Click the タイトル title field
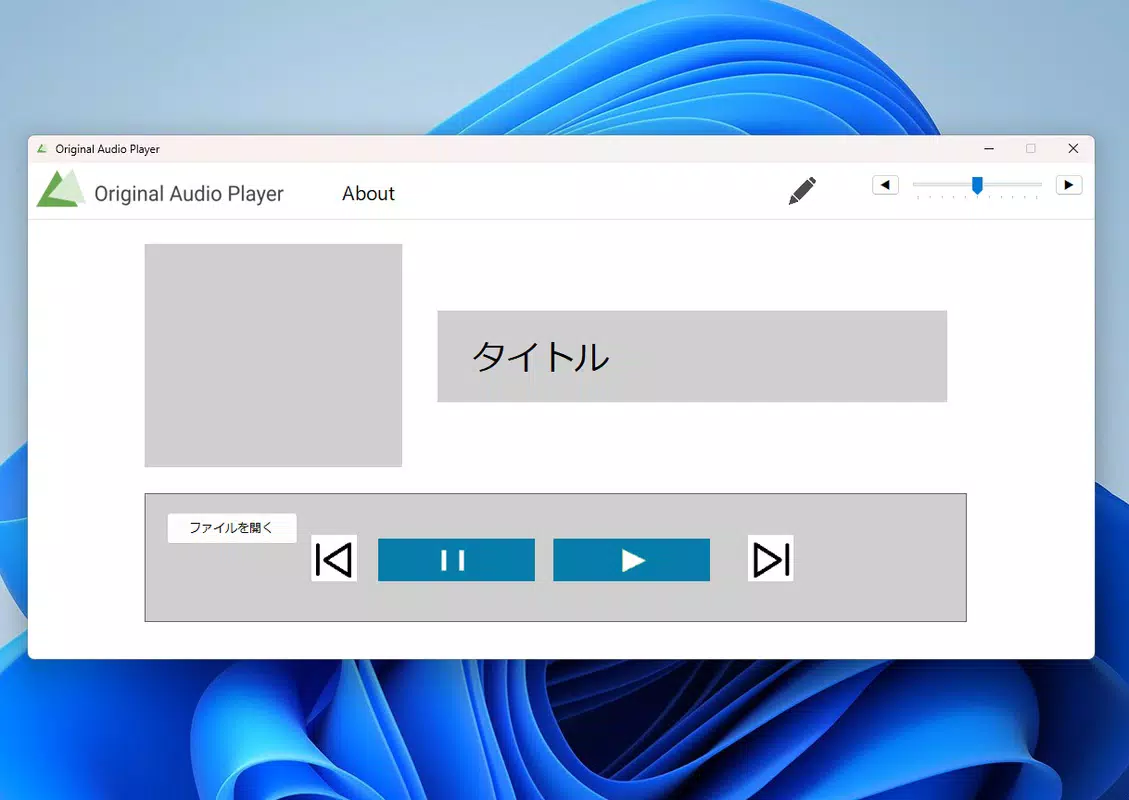 point(692,356)
